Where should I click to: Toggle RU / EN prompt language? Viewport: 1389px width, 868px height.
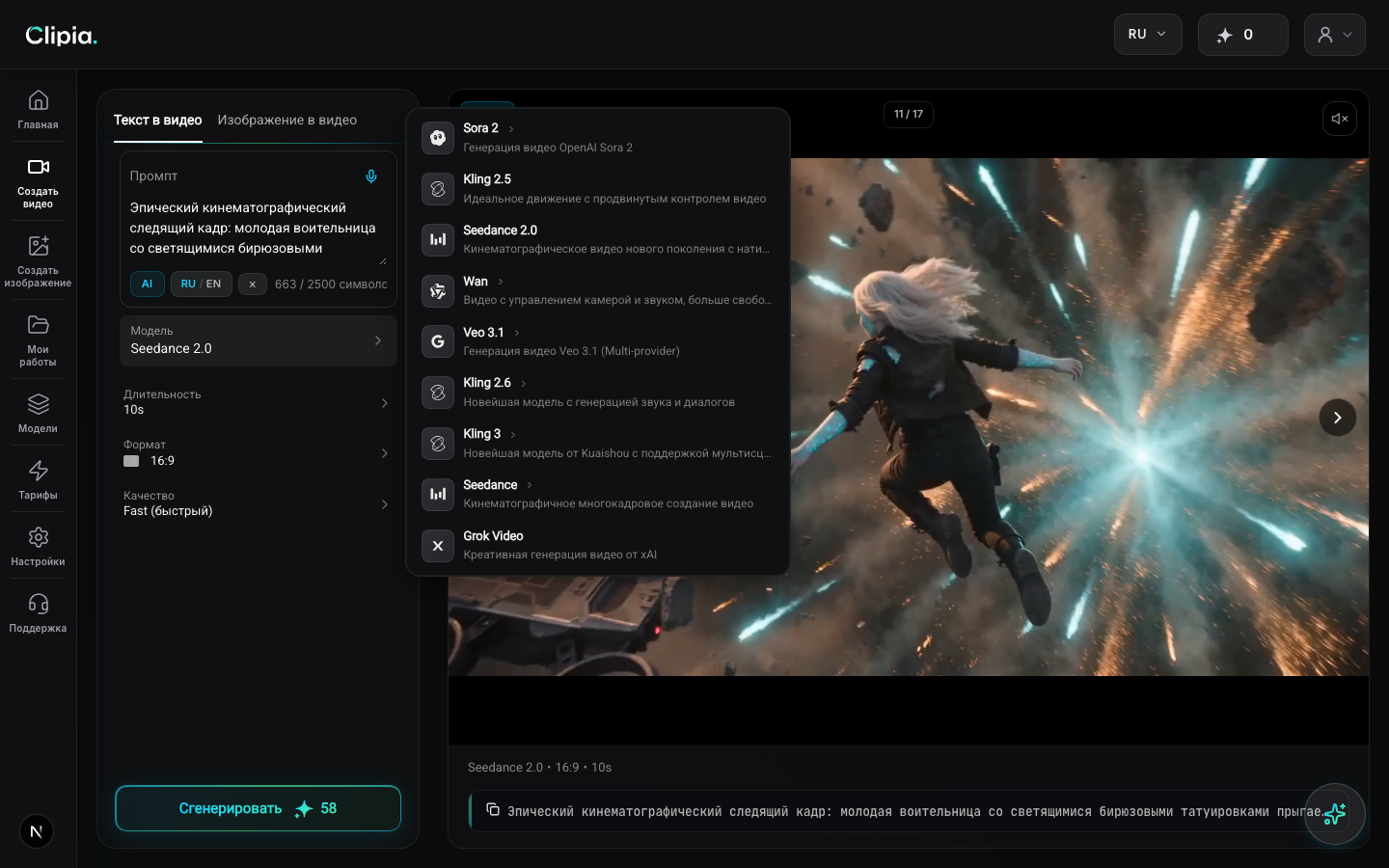pyautogui.click(x=202, y=284)
